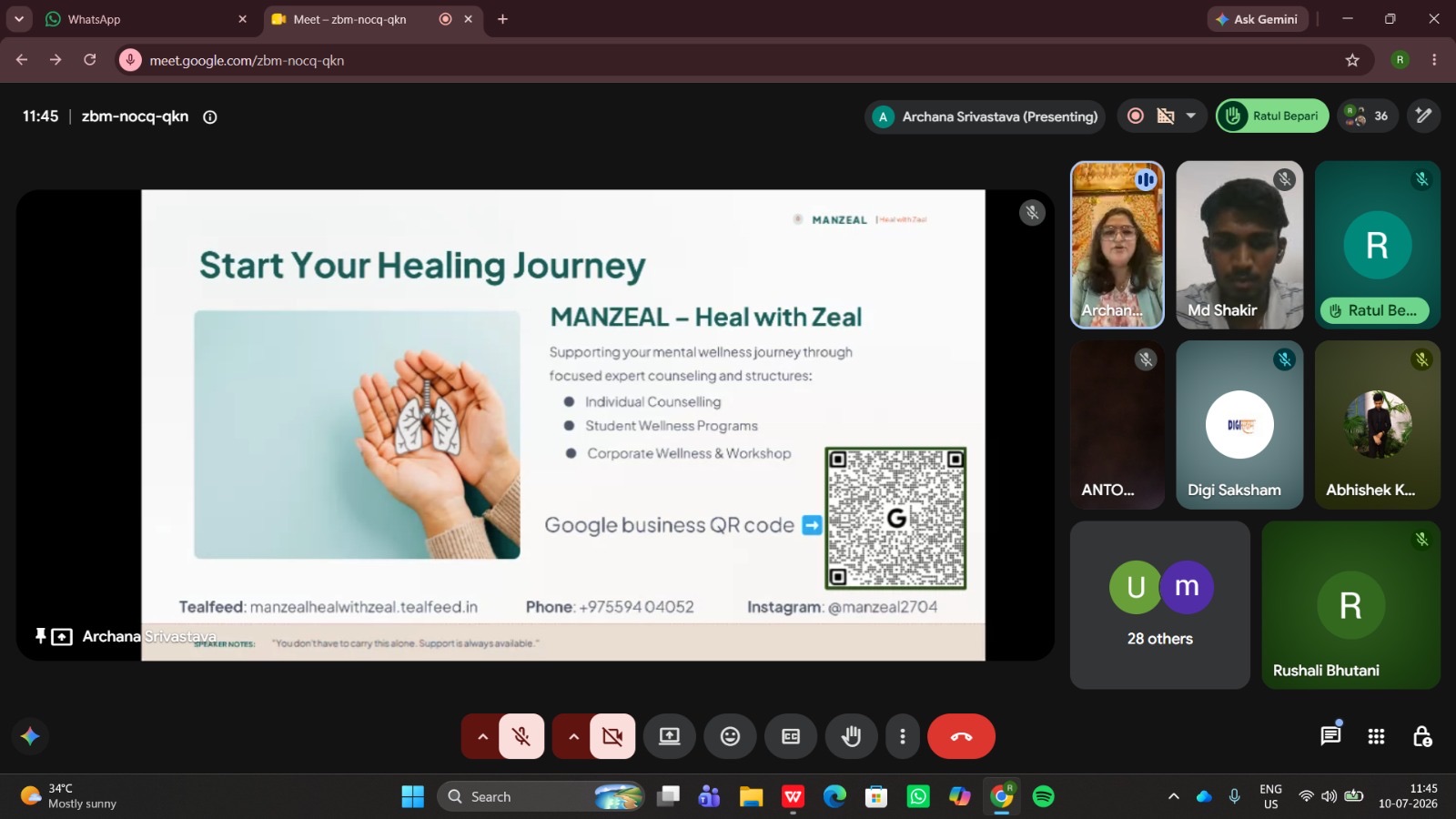
Task: Click the taskbar Search box
Action: tap(541, 796)
